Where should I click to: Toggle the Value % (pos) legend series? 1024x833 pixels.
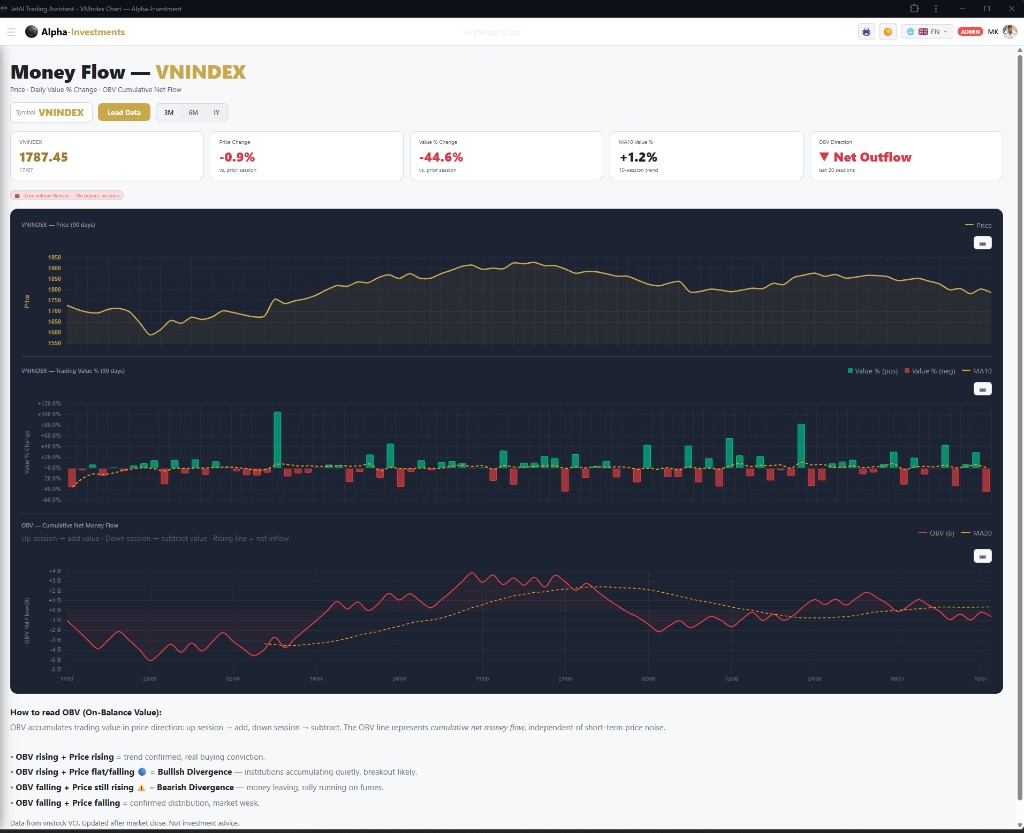coord(872,371)
